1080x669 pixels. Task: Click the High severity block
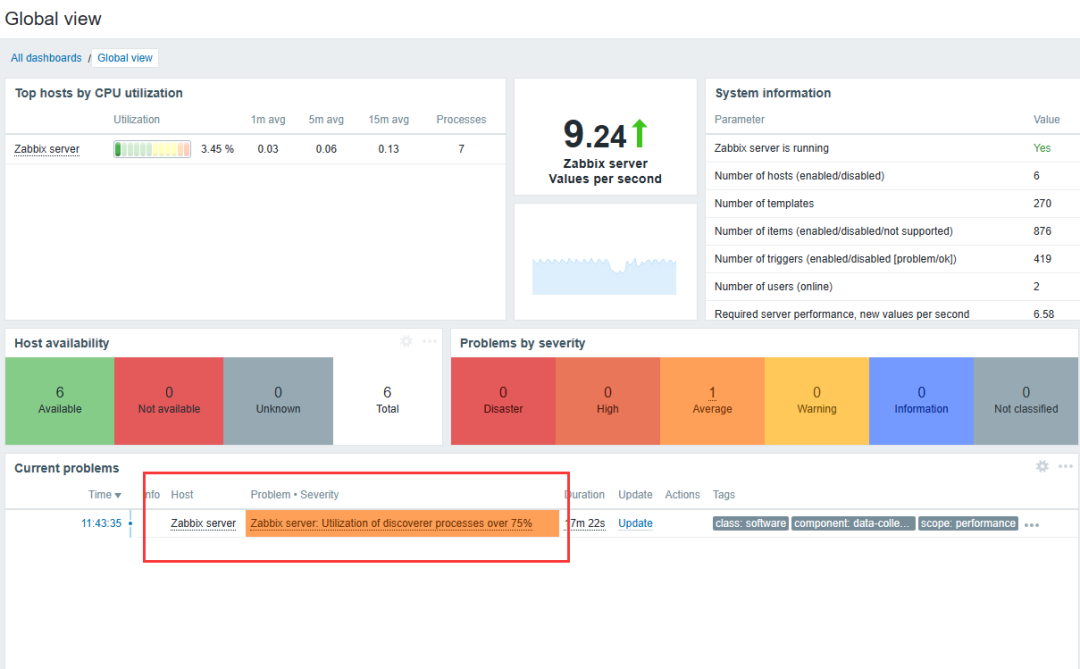pos(608,400)
